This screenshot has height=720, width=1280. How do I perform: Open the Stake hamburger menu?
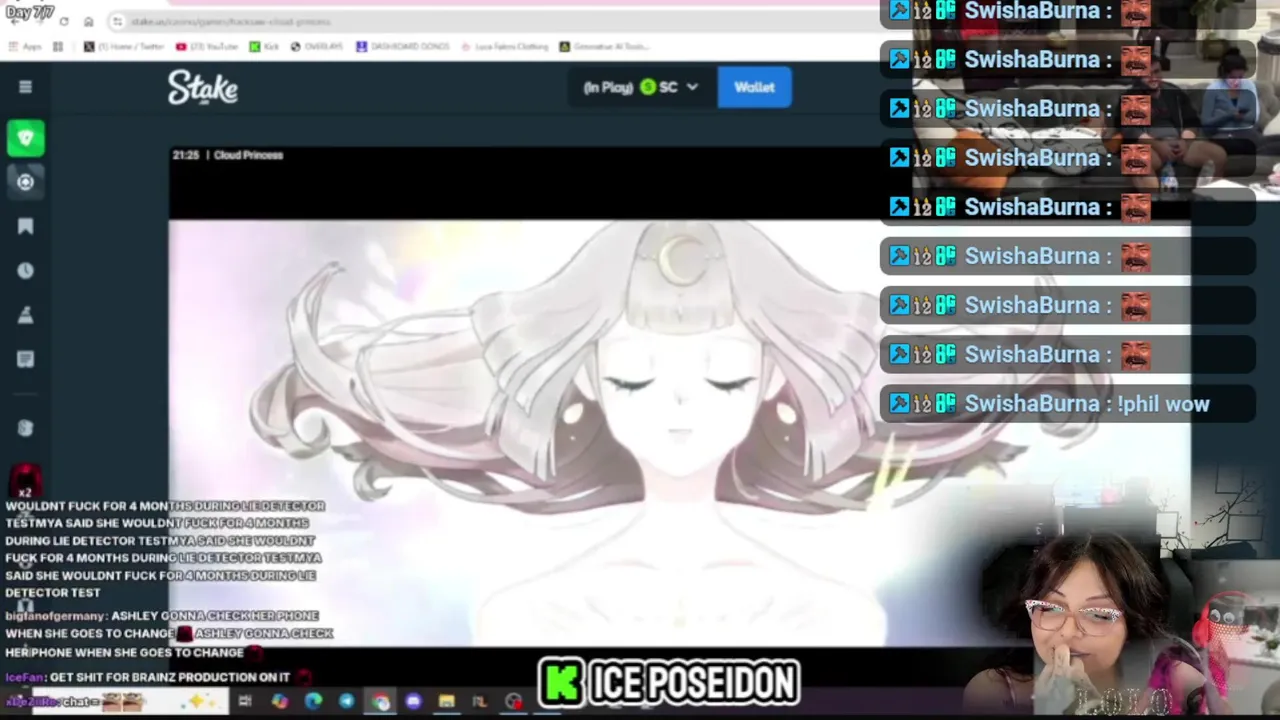(x=25, y=87)
